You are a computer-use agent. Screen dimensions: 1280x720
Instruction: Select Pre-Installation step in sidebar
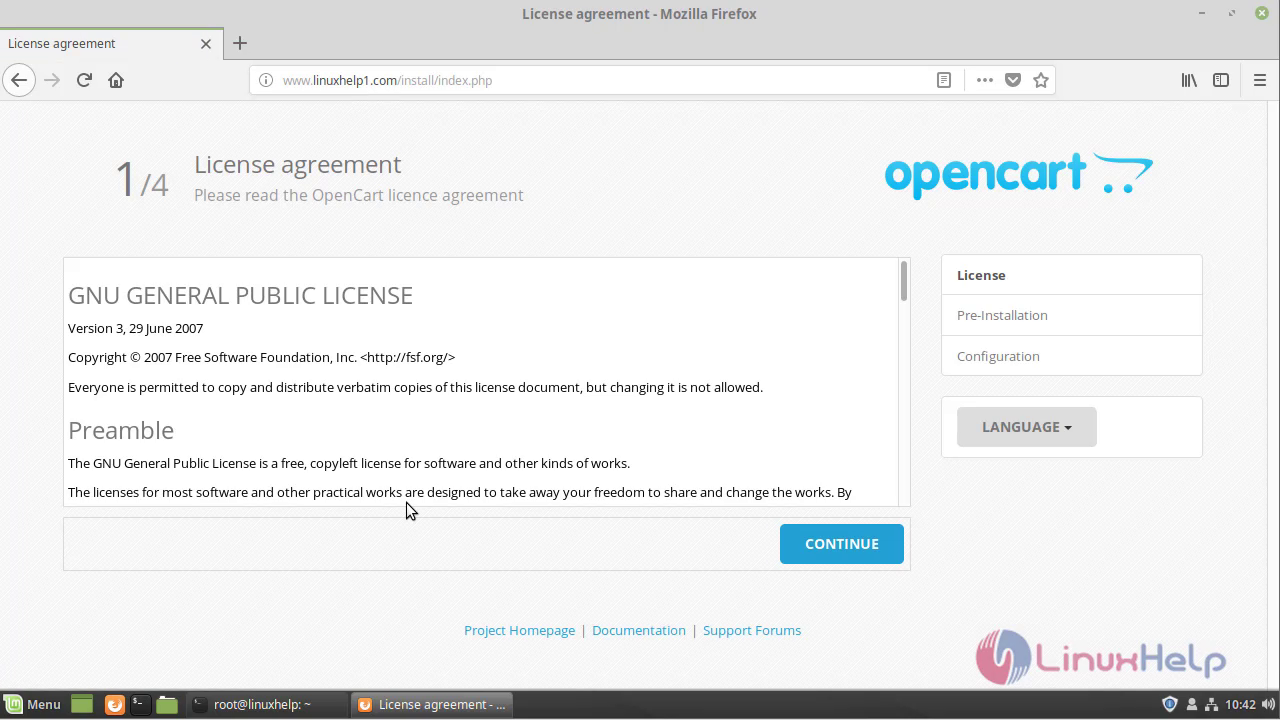(x=1072, y=315)
